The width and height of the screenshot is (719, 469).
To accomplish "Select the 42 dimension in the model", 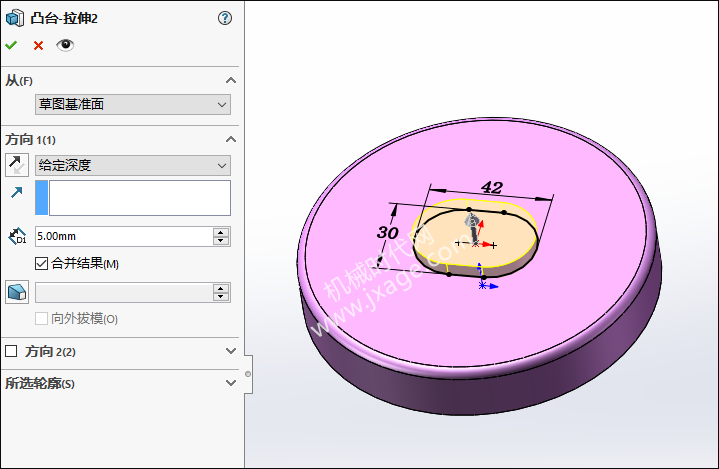I will [492, 187].
